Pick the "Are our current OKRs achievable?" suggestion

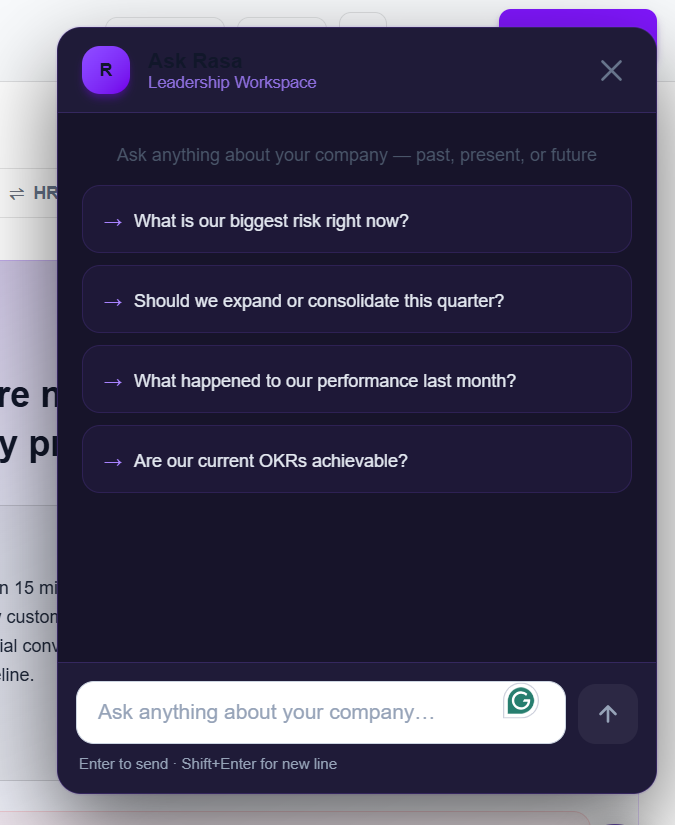(357, 459)
